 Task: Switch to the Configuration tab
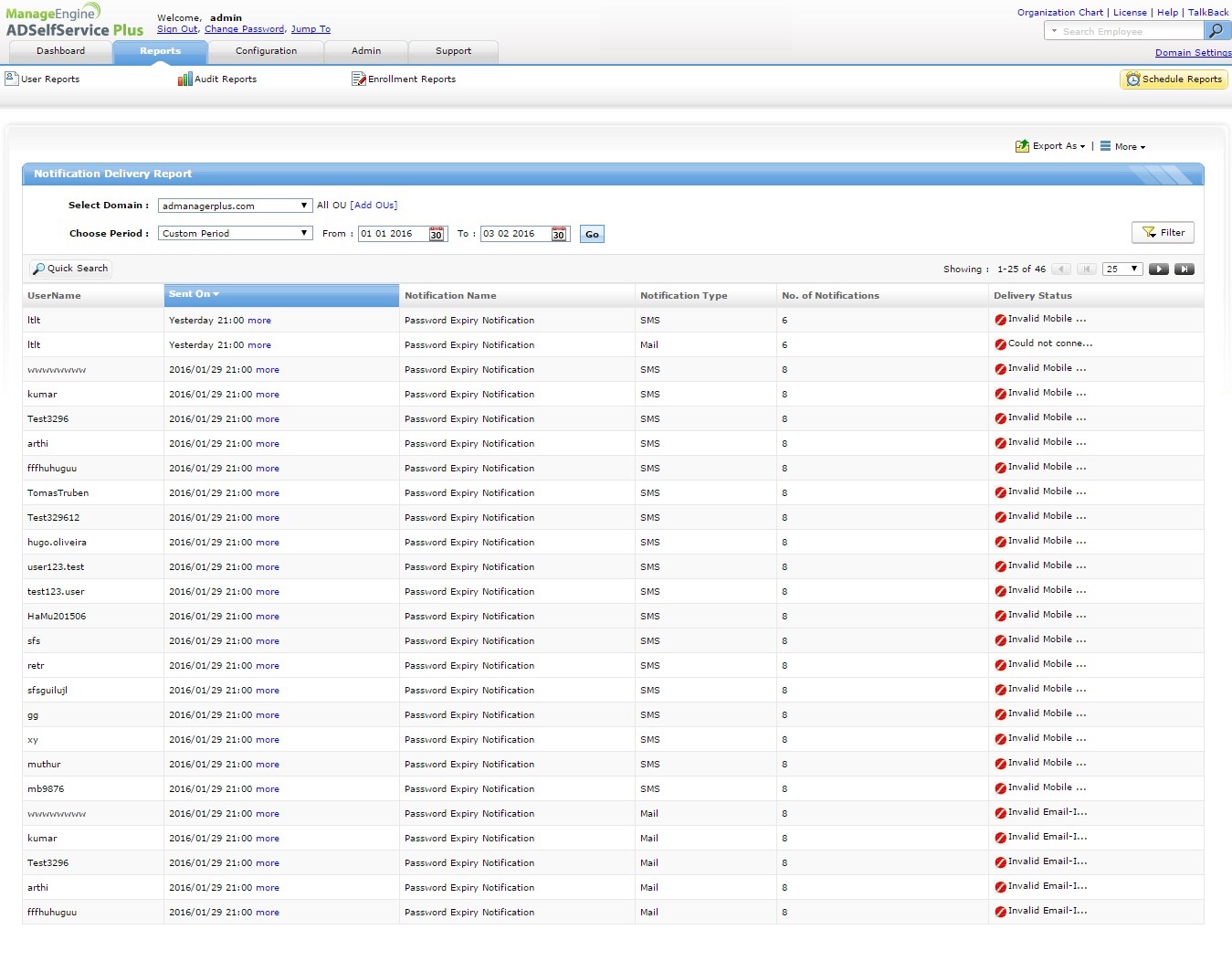(x=266, y=51)
